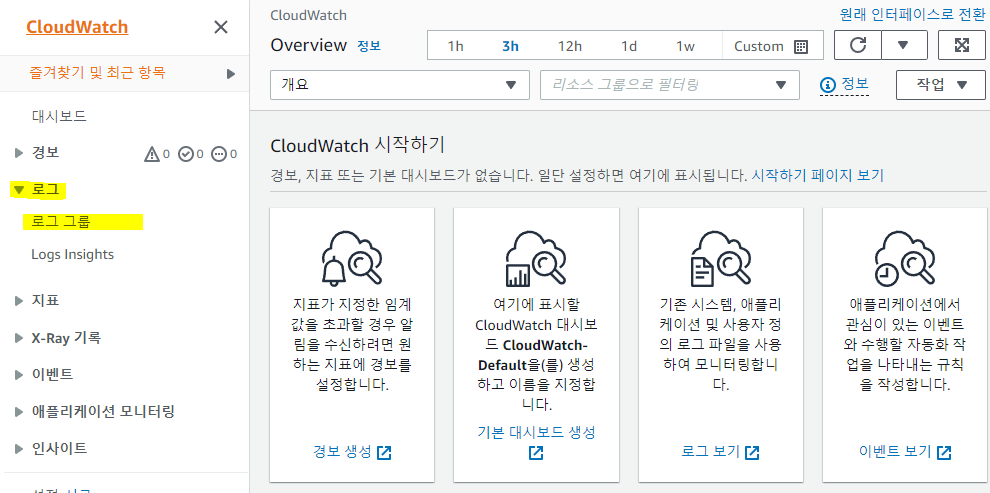Click the 이벤트 보기 link
Image resolution: width=990 pixels, height=493 pixels.
pos(905,452)
